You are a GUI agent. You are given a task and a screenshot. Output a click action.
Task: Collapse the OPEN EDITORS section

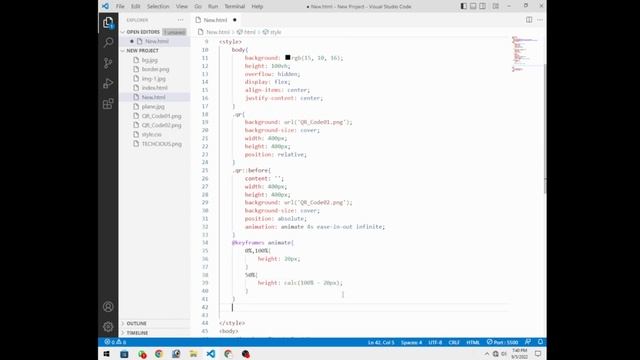(143, 32)
